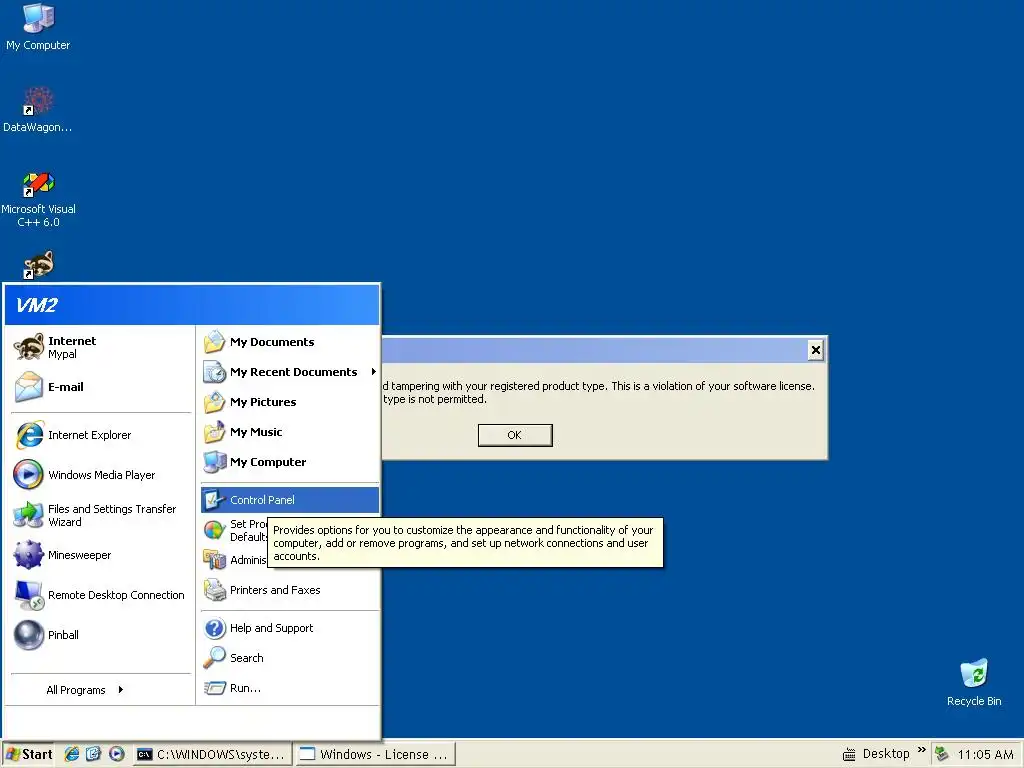
Task: Open My Documents folder in Start menu
Action: [x=289, y=342]
